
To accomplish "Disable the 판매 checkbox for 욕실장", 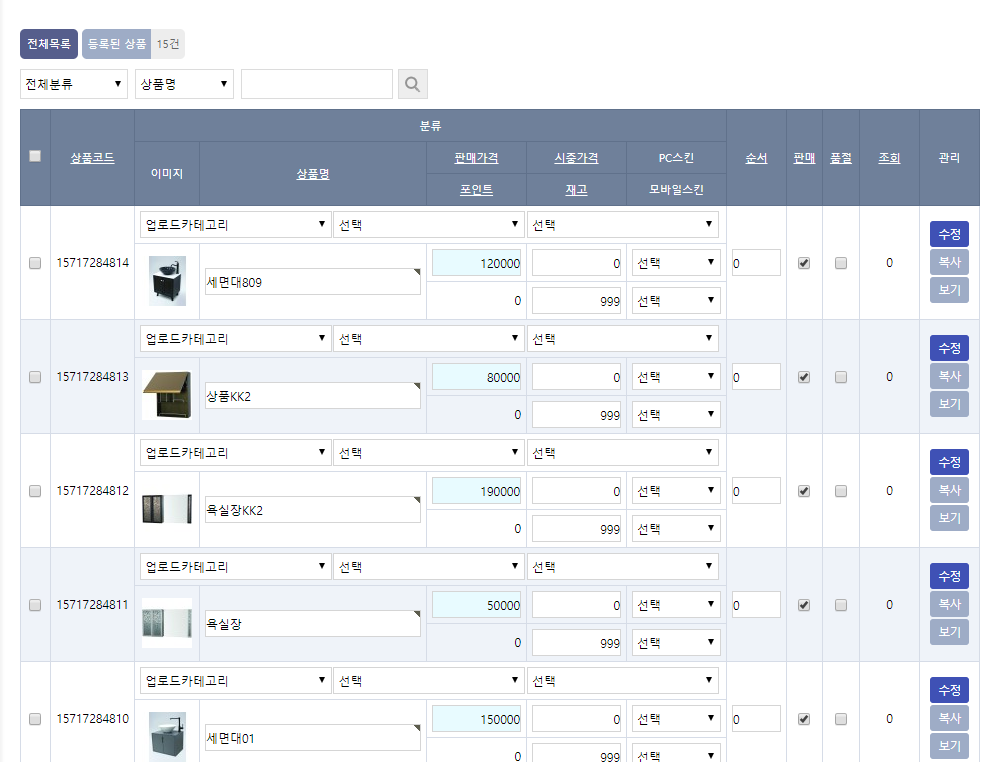I will point(803,605).
